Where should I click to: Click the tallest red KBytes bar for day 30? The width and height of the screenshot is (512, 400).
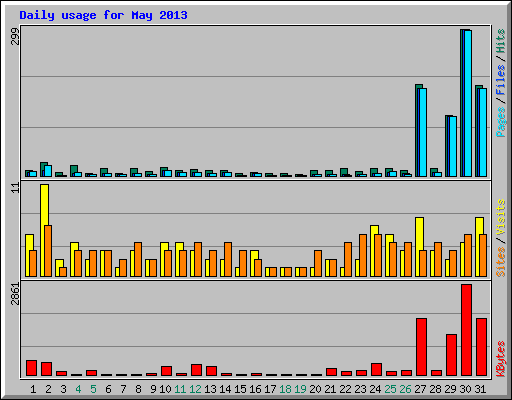click(x=466, y=330)
